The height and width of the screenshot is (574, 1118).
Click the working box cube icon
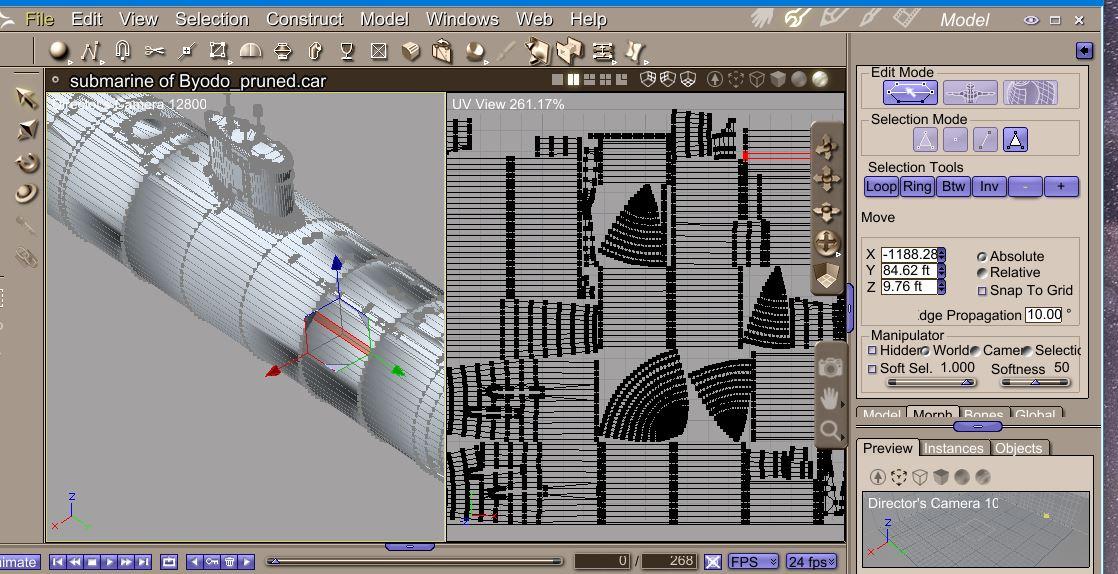pyautogui.click(x=826, y=275)
